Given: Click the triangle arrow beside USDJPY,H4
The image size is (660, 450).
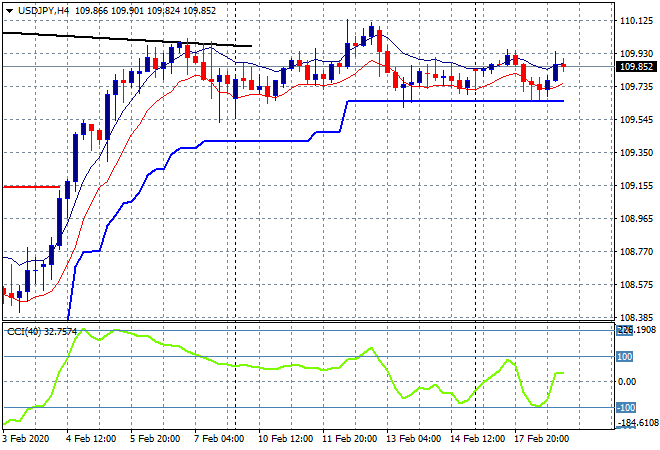Looking at the screenshot, I should [x=9, y=9].
